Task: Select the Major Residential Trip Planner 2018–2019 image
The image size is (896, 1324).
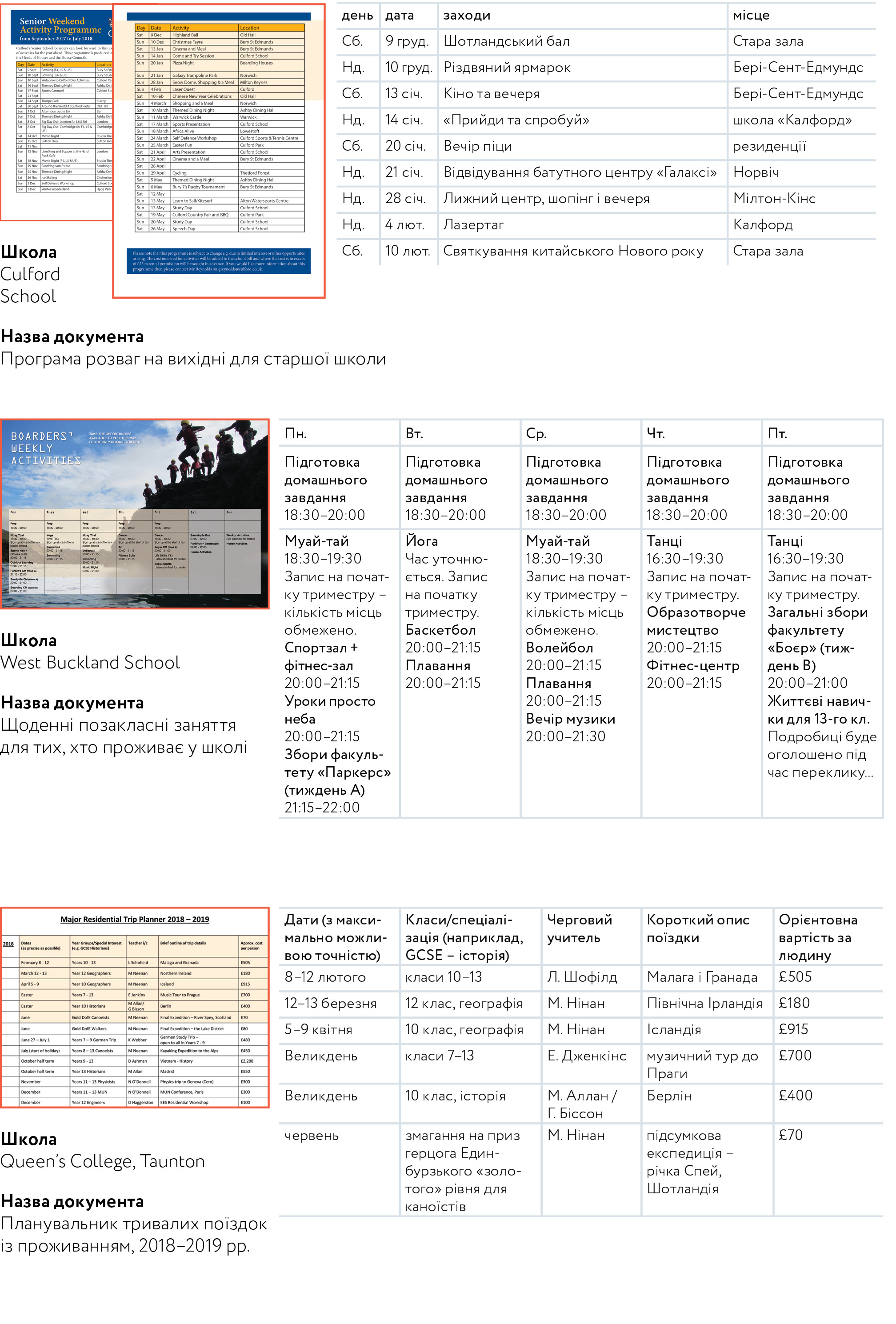Action: click(134, 1007)
